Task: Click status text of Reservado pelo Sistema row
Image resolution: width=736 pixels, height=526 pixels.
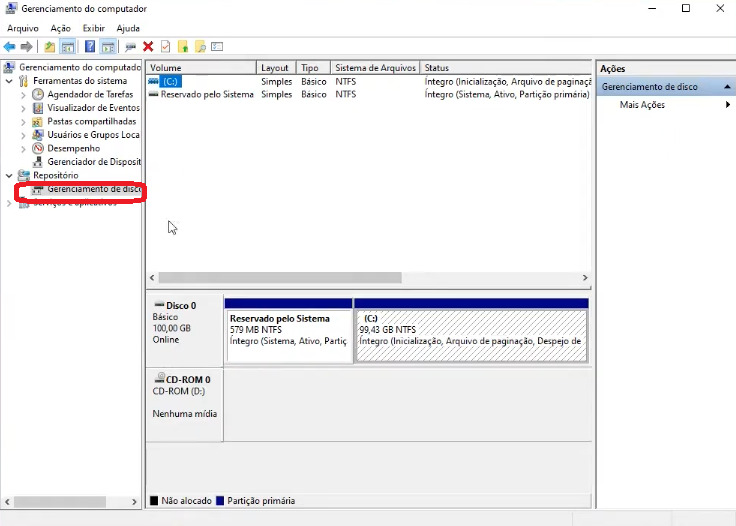Action: coord(507,94)
